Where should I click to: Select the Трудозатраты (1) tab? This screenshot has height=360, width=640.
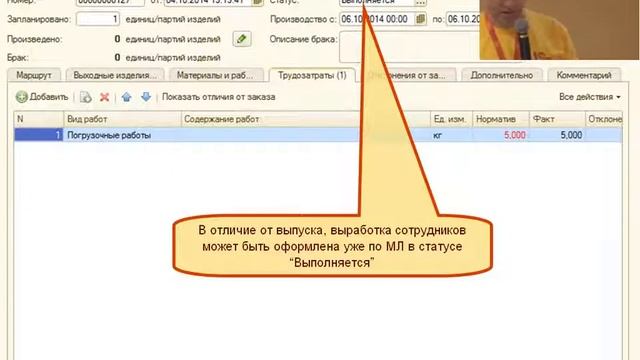tap(312, 76)
